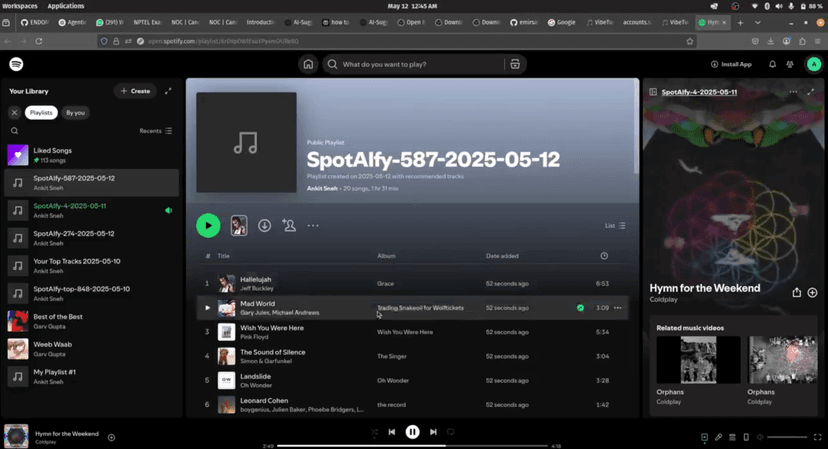Viewport: 828px width, 449px height.
Task: Click the Install App link
Action: click(x=731, y=64)
